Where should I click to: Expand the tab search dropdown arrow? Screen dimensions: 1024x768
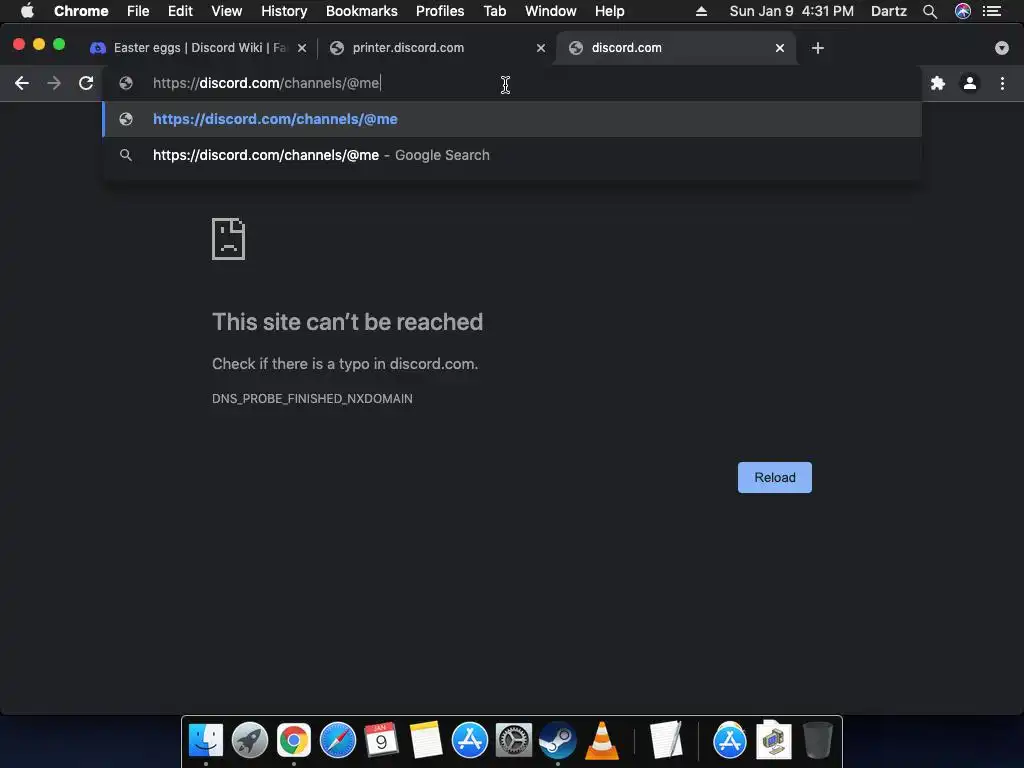click(1002, 48)
